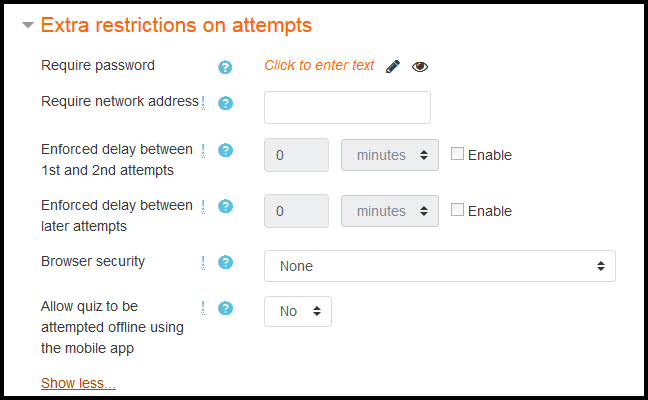
Task: Open help for delay between 1st and 2nd attempts
Action: click(x=225, y=150)
